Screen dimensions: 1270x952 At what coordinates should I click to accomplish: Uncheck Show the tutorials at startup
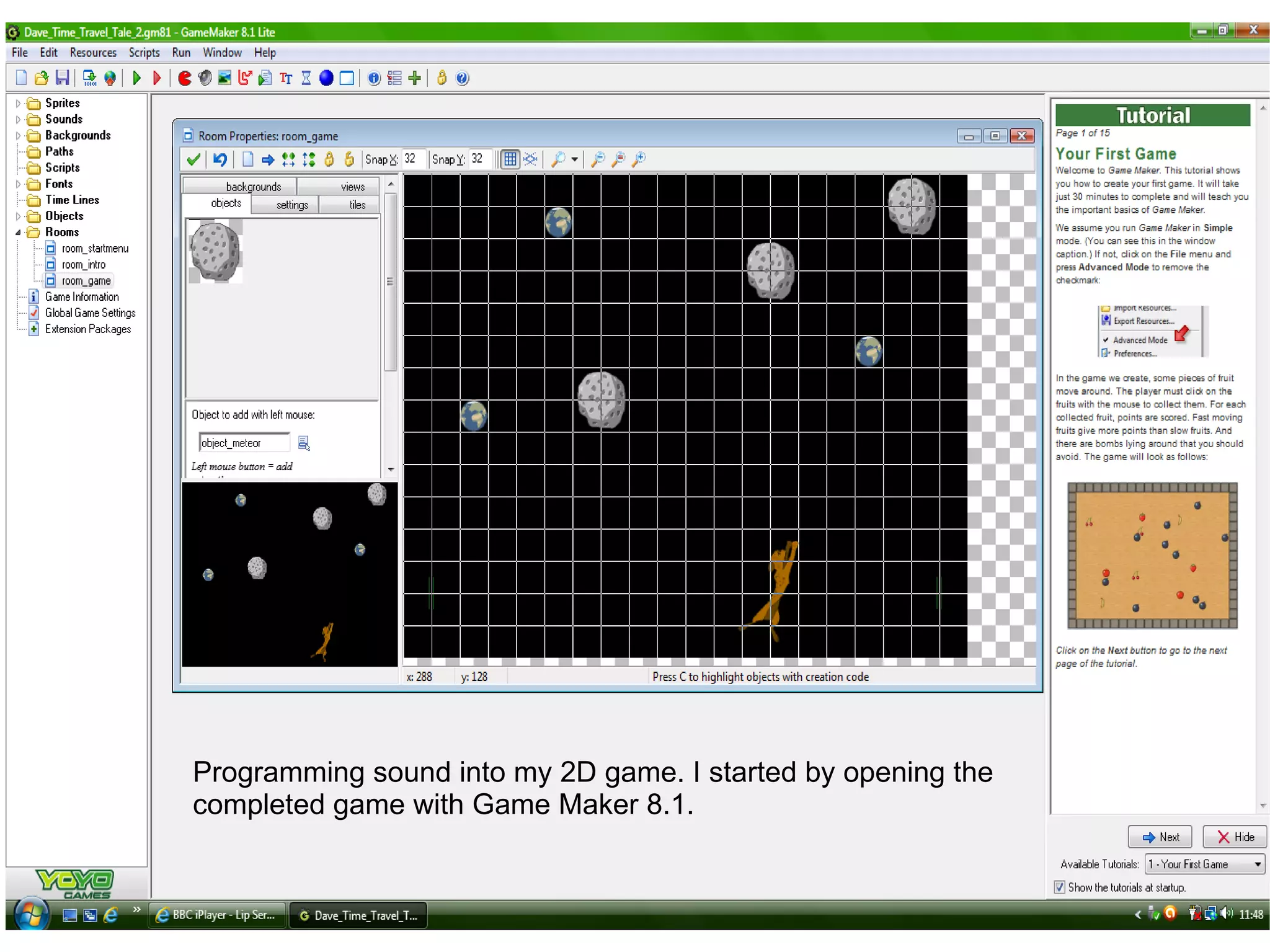click(x=1060, y=887)
